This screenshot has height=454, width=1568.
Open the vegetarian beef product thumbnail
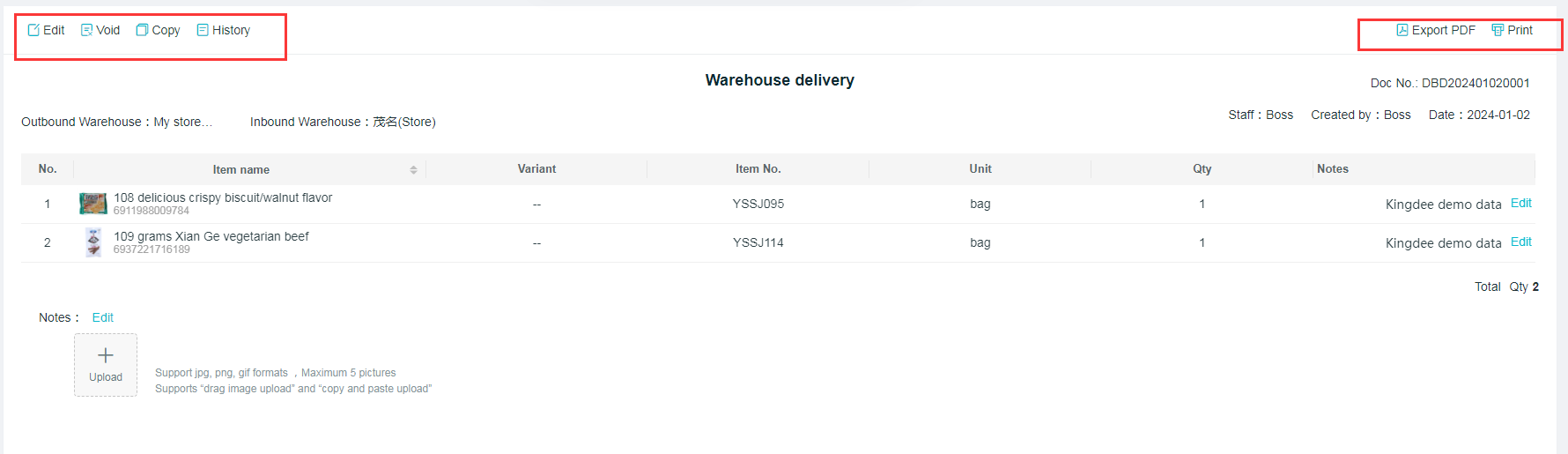(x=93, y=242)
